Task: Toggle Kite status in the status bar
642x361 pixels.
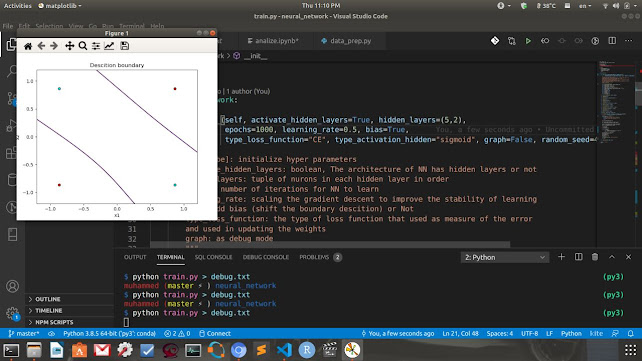Action: pyautogui.click(x=596, y=334)
